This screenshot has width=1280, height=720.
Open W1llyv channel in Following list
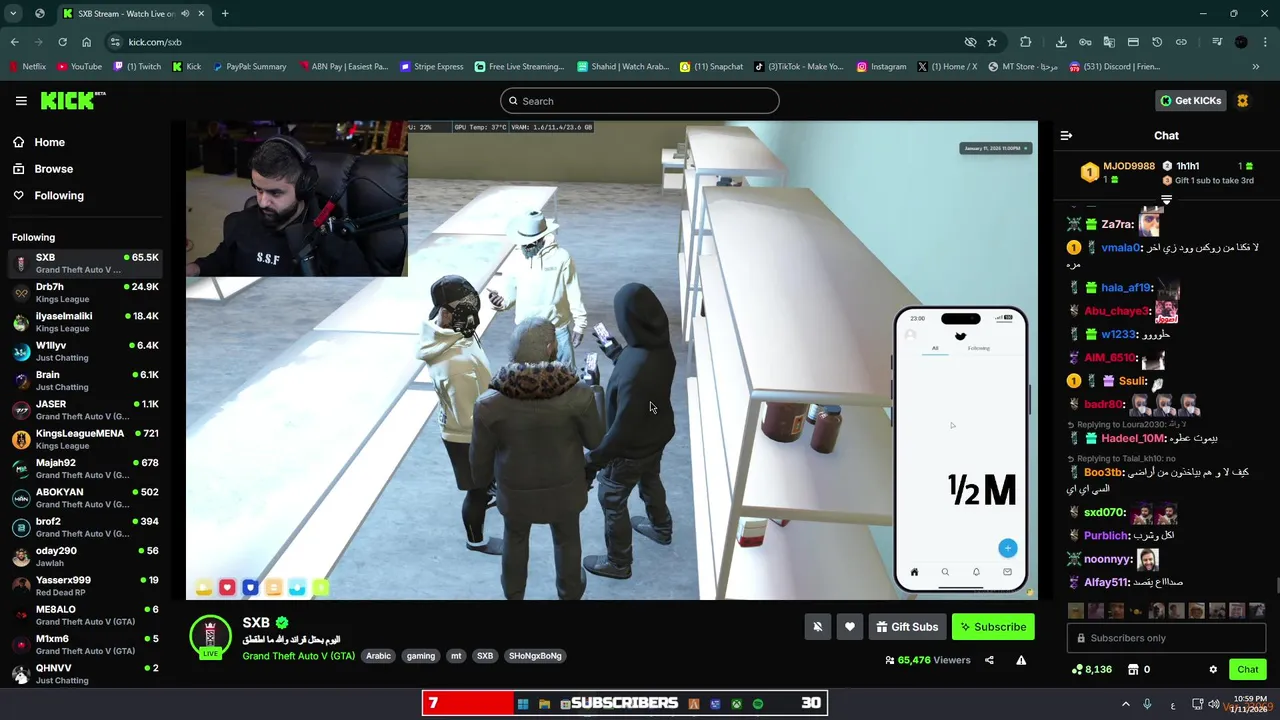tap(85, 351)
